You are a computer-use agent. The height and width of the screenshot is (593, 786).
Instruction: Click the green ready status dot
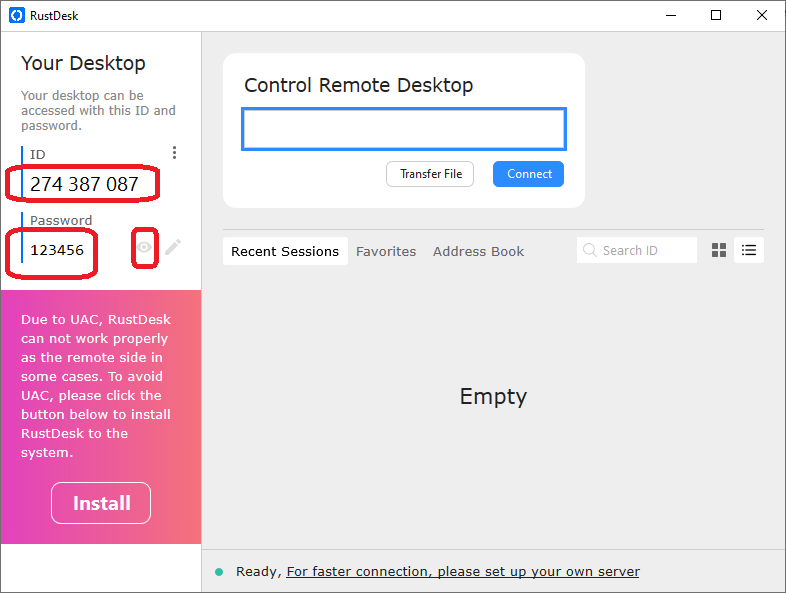click(x=219, y=572)
